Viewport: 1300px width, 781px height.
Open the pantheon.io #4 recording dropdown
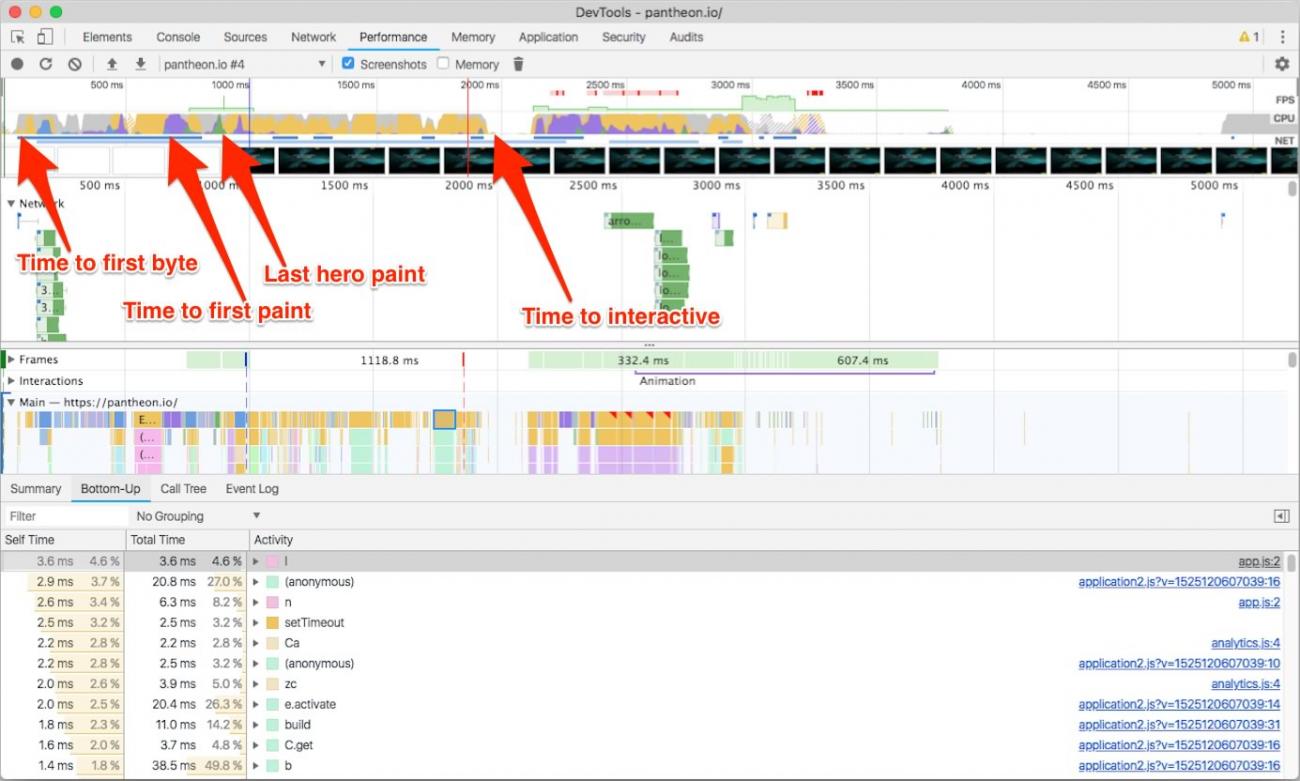point(245,64)
